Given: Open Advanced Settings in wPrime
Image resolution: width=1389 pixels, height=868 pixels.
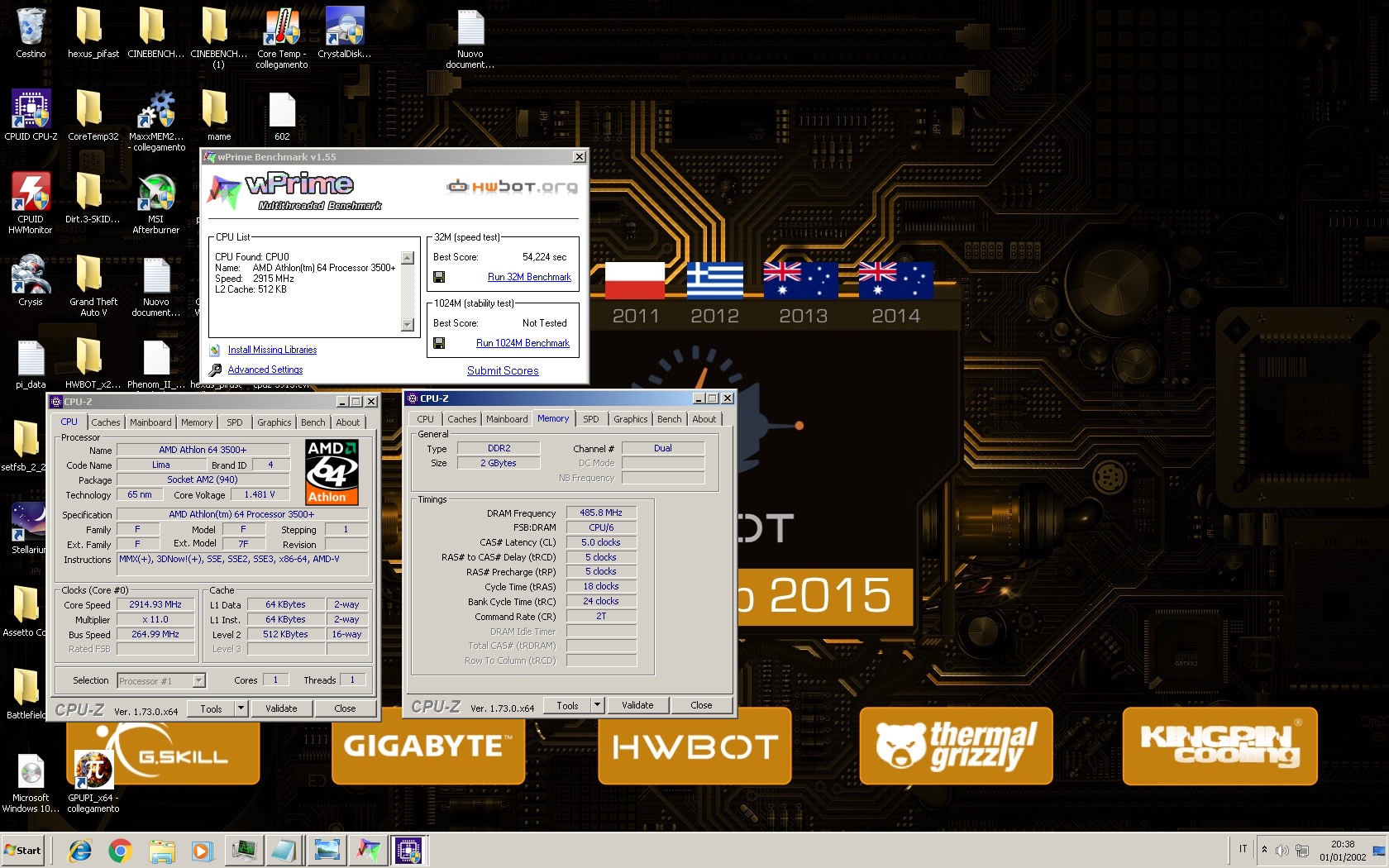Looking at the screenshot, I should 265,370.
